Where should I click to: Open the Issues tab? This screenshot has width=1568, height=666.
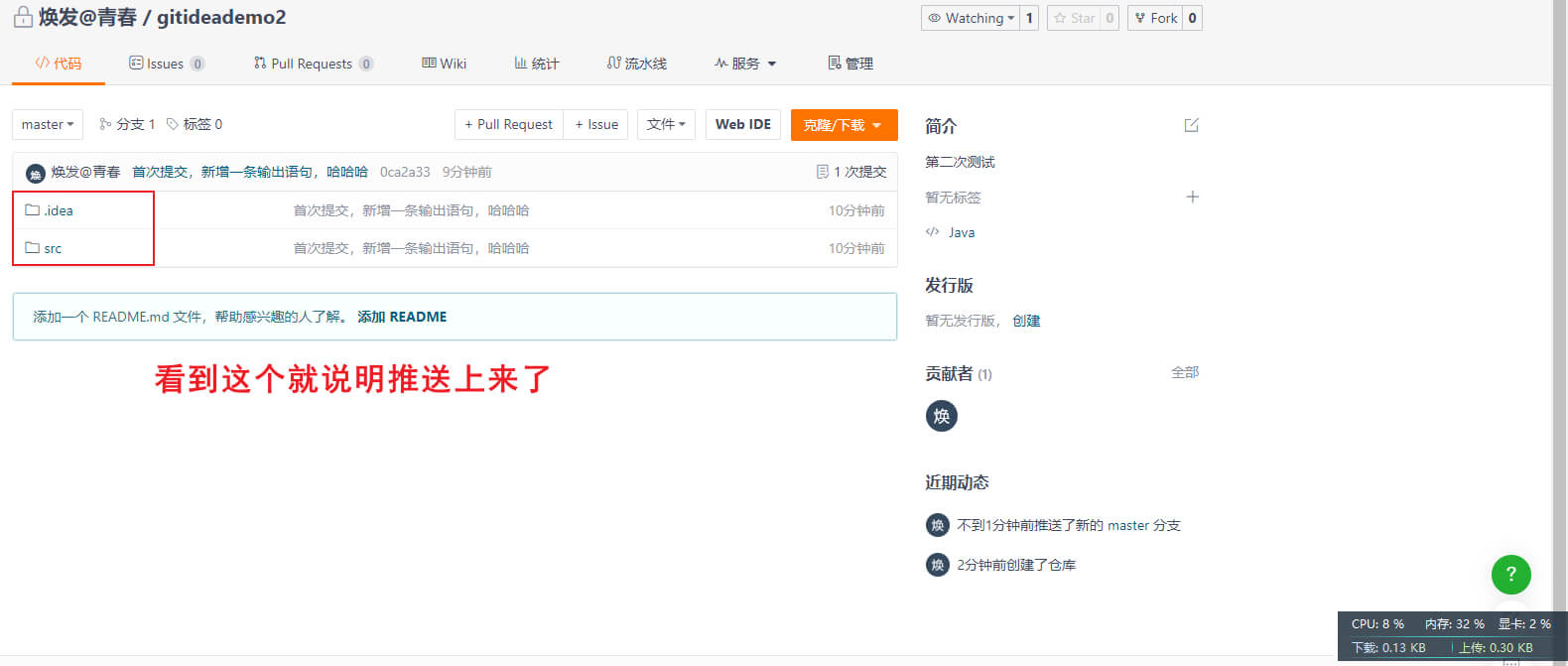pyautogui.click(x=166, y=64)
